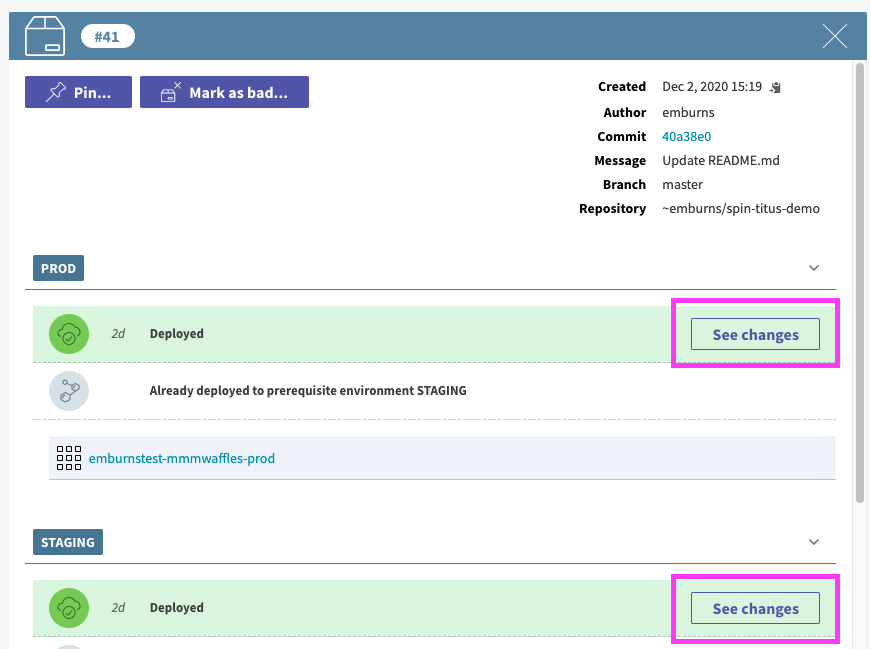The width and height of the screenshot is (870, 649).
Task: See changes for PROD deployment
Action: [755, 334]
